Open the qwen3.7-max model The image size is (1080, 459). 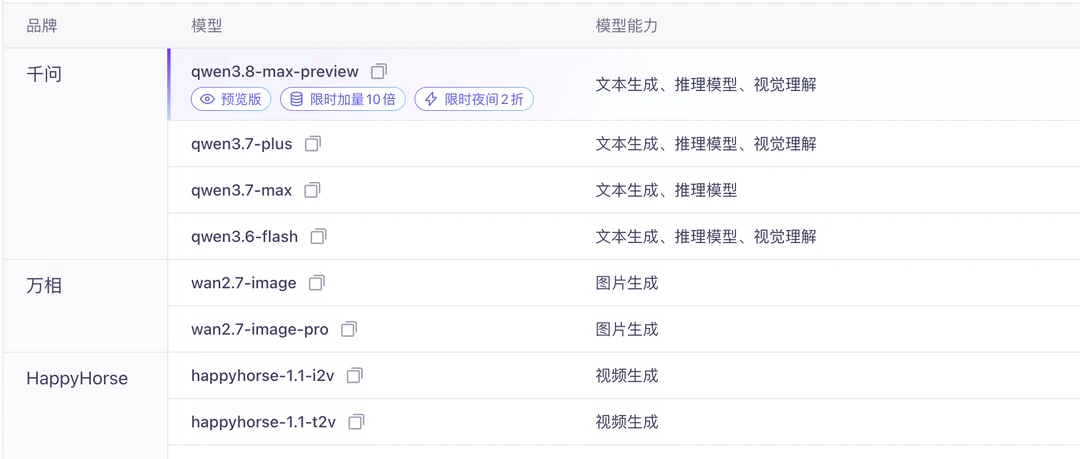pyautogui.click(x=242, y=190)
